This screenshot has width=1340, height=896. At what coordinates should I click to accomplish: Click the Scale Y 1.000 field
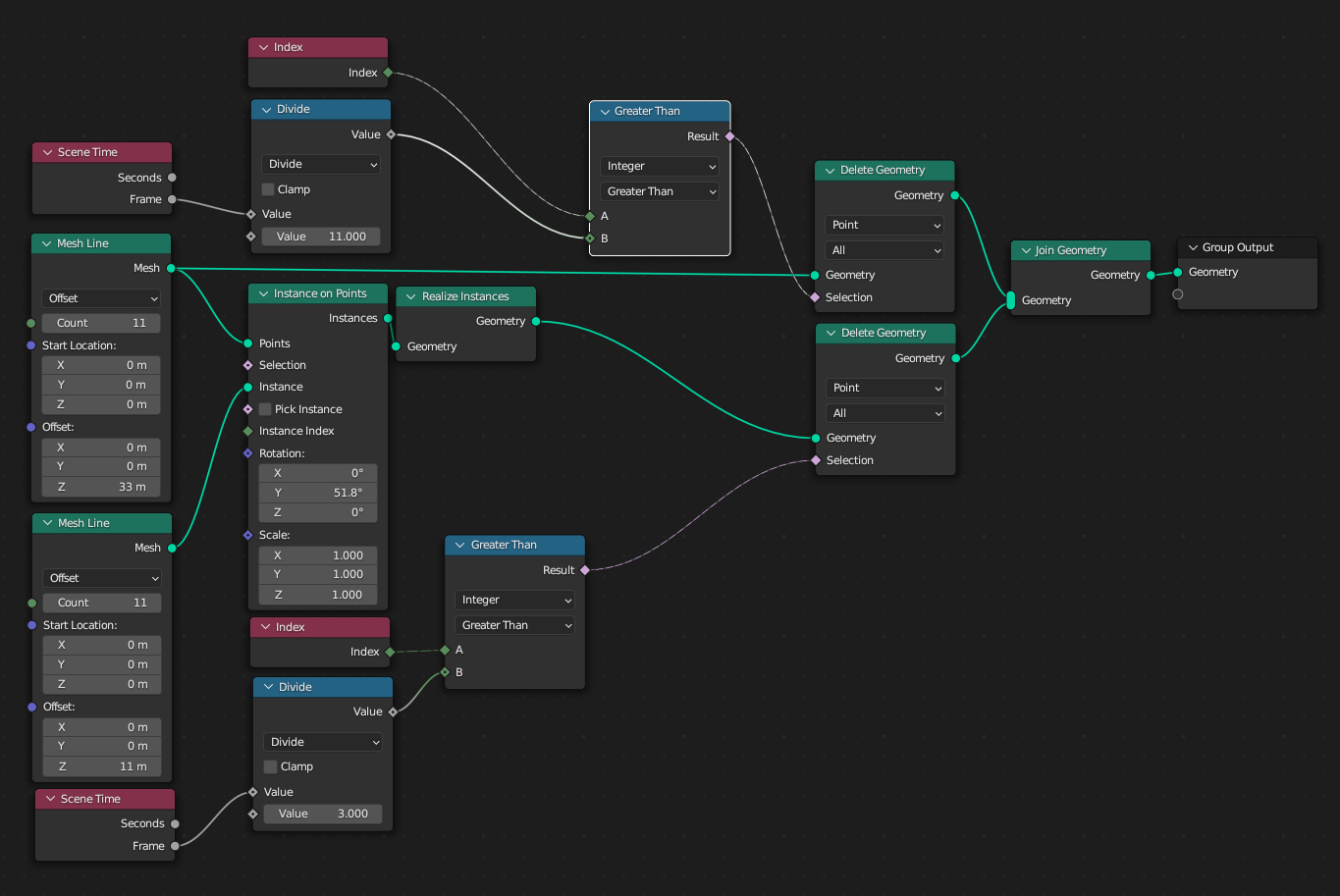click(318, 574)
